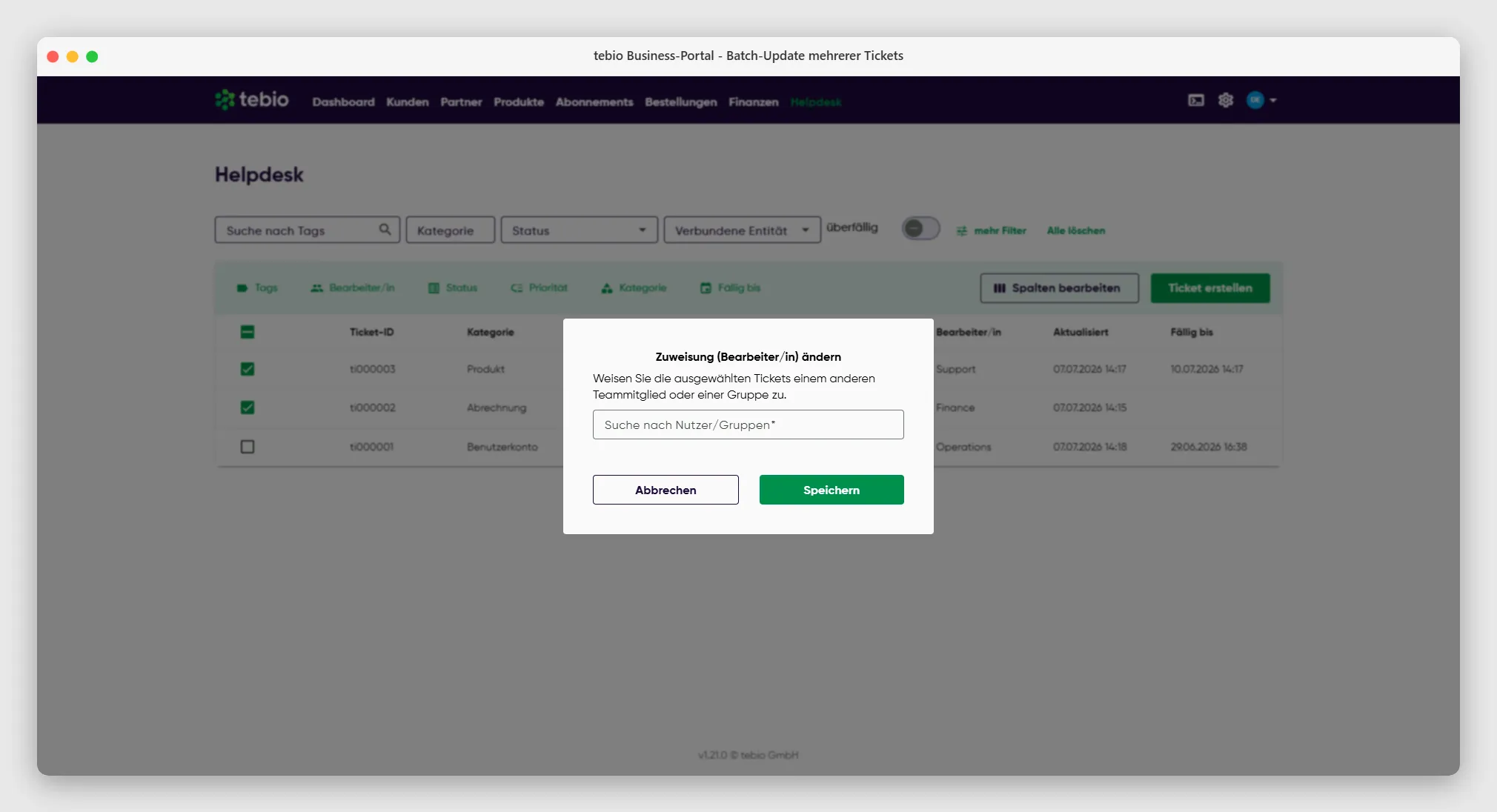Click the Tags bulk action

[257, 287]
